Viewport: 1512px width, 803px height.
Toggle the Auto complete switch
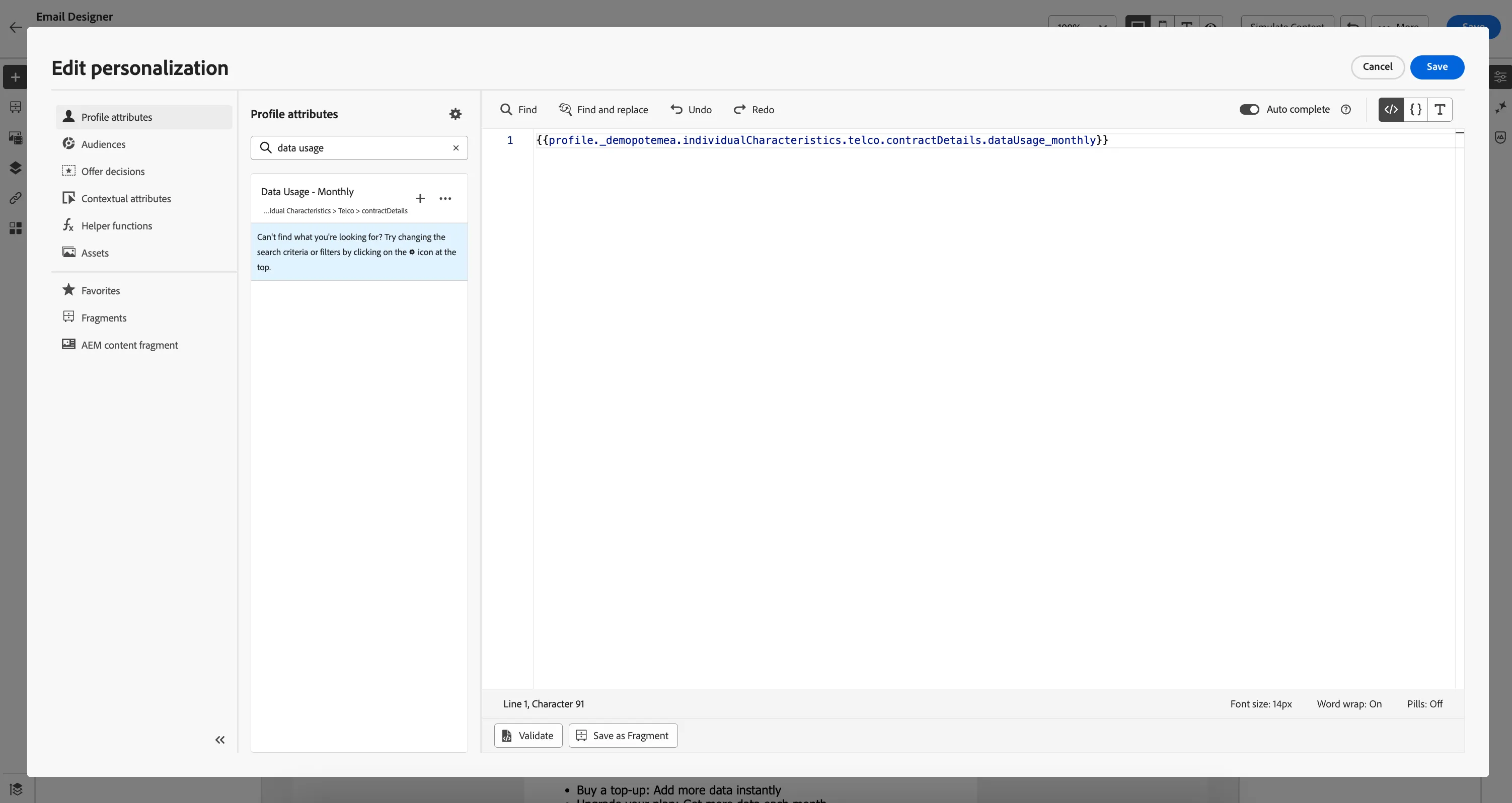(x=1249, y=110)
